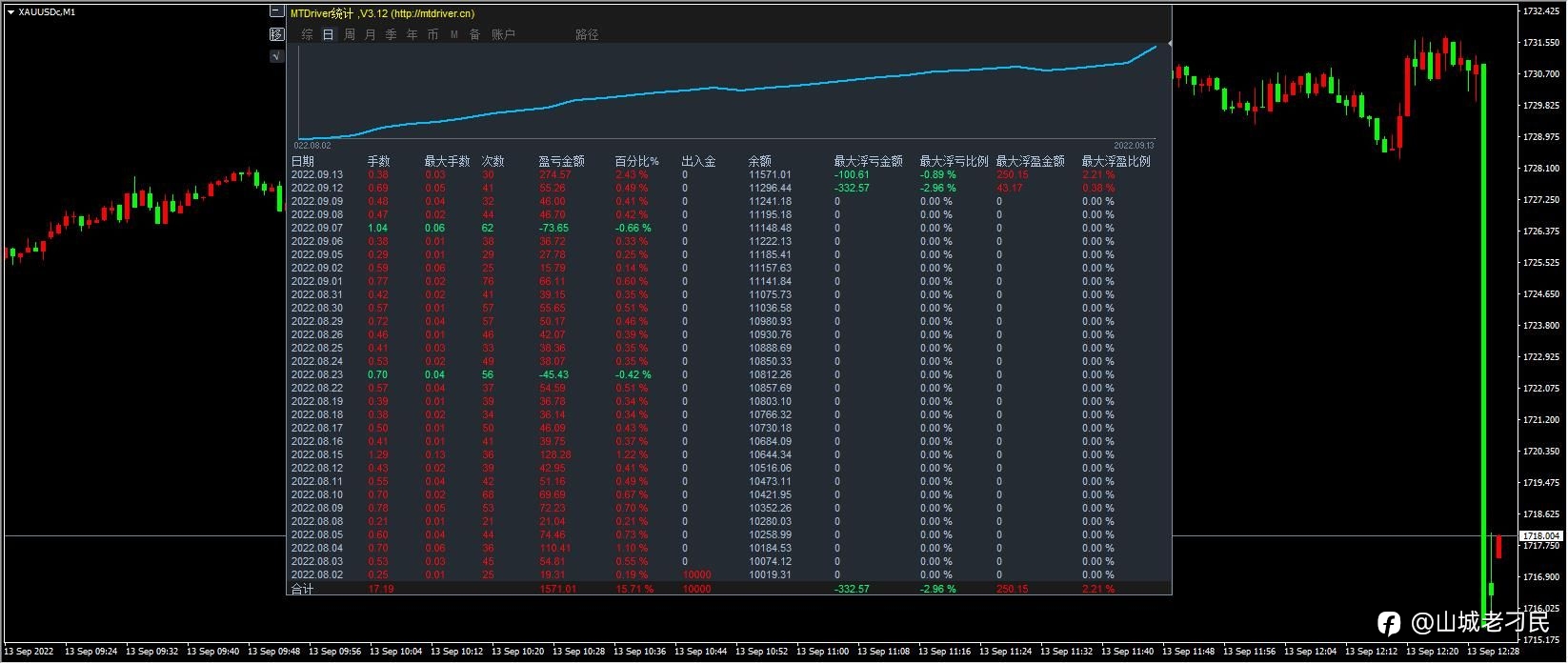The image size is (1568, 664).
Task: Open the '备' notes tab
Action: pyautogui.click(x=475, y=34)
